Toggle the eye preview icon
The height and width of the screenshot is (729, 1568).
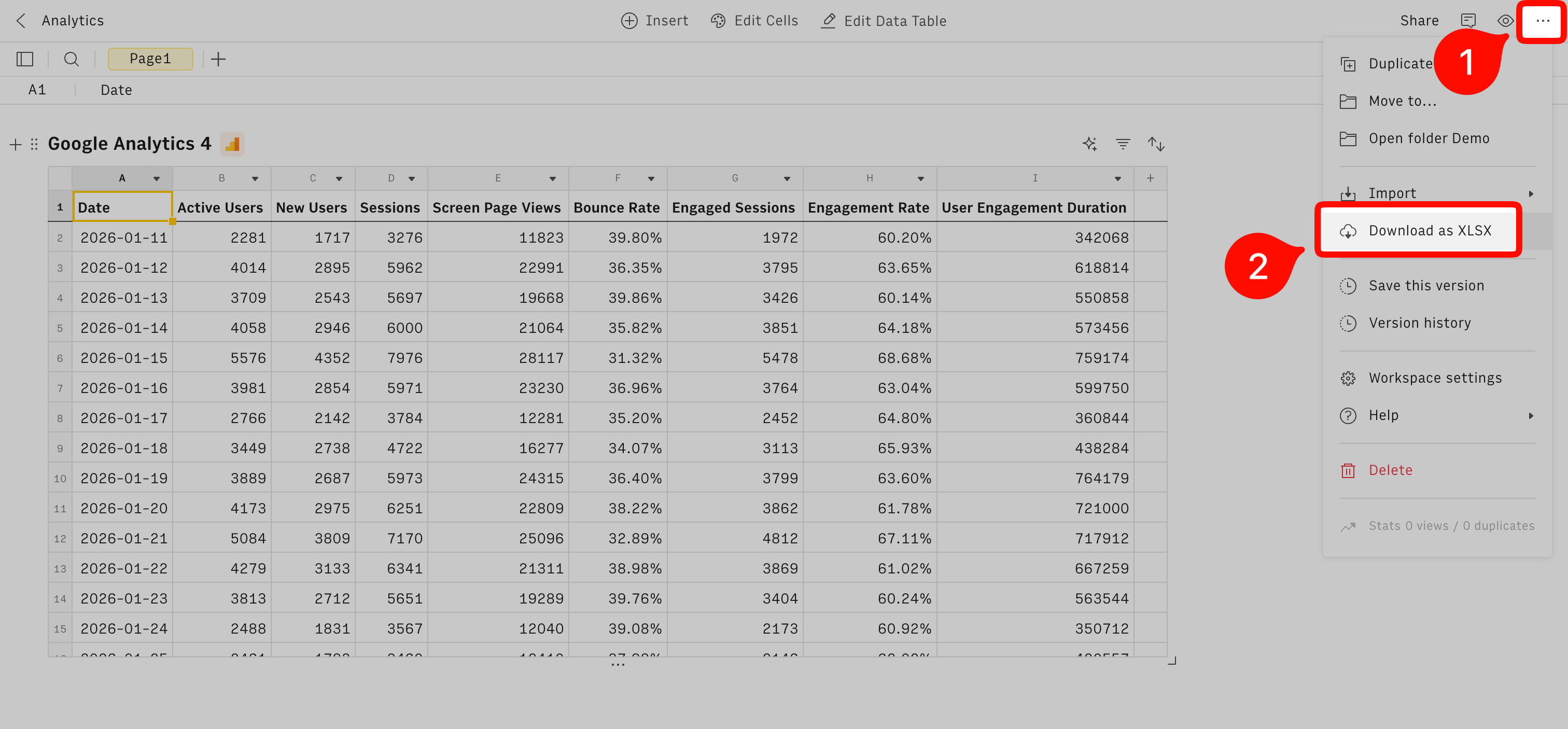(1505, 21)
